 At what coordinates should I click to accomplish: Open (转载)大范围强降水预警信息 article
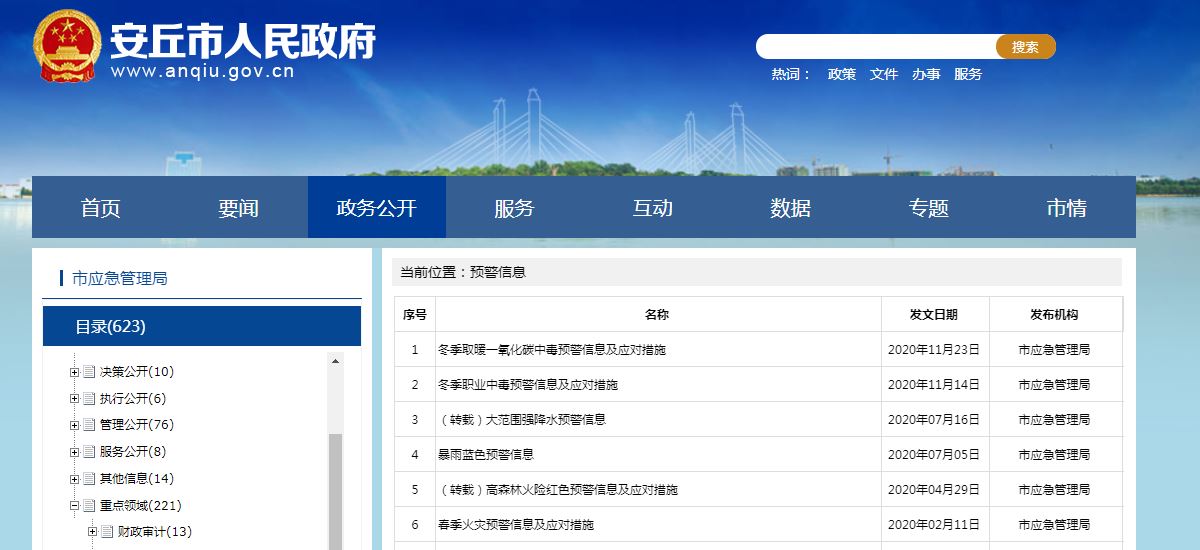tap(522, 420)
